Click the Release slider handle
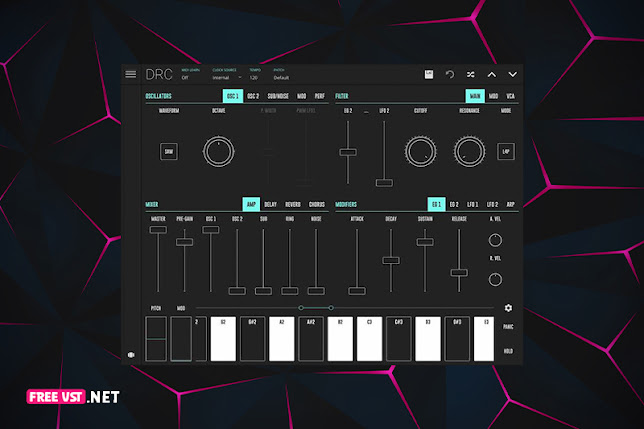 [x=459, y=273]
